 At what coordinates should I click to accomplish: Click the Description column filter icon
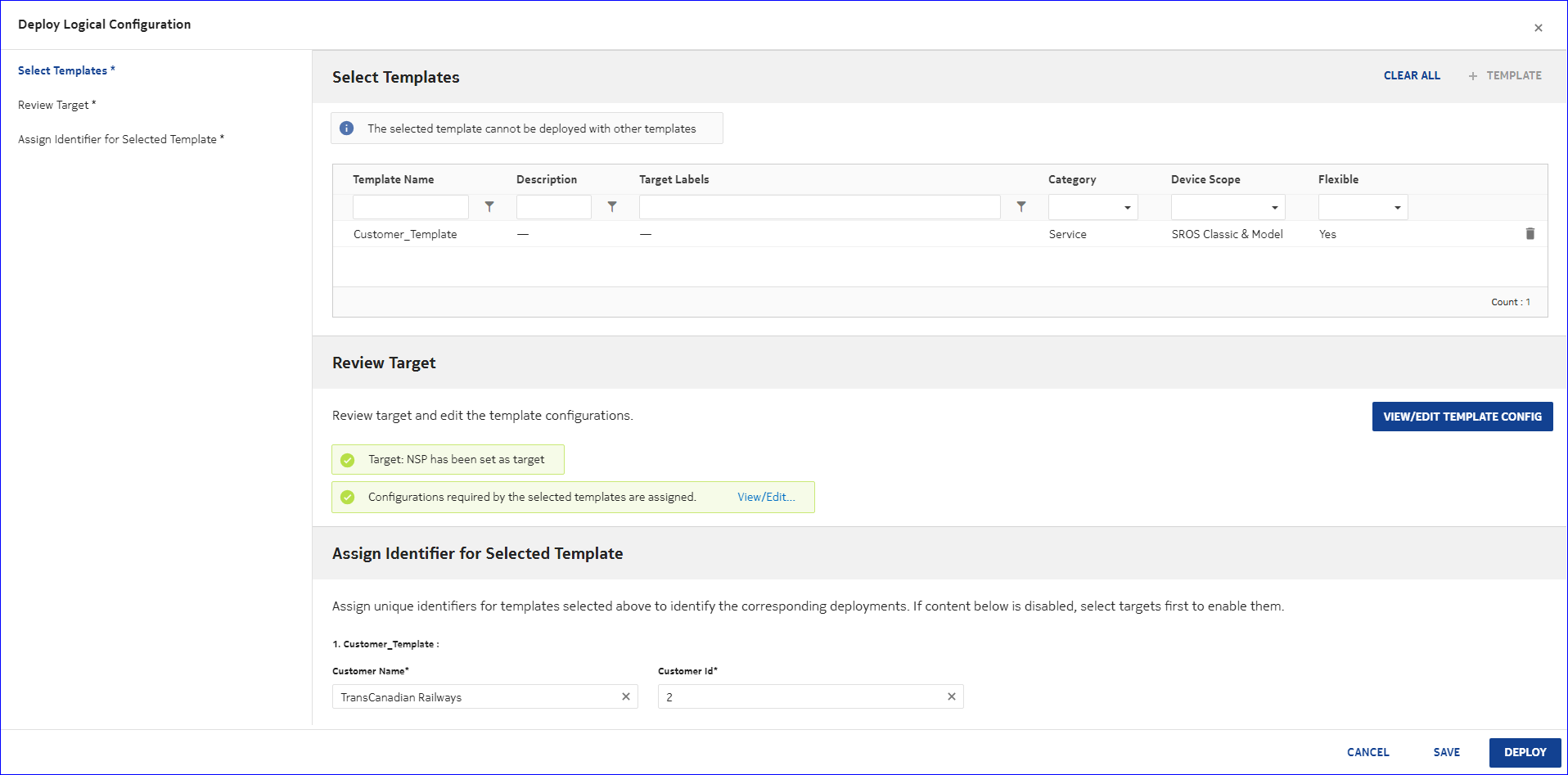612,207
